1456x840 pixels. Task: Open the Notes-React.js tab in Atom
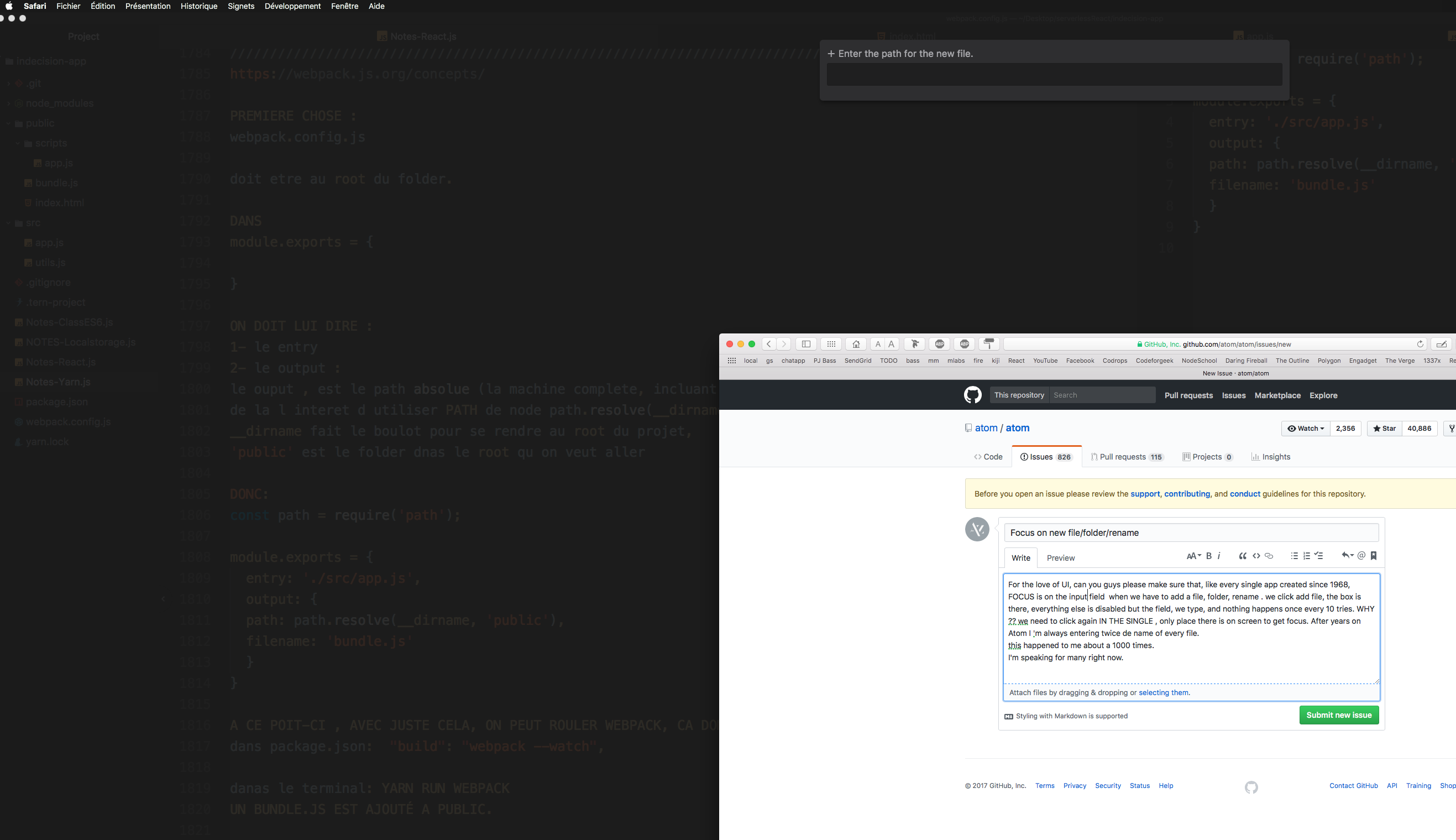(x=416, y=36)
